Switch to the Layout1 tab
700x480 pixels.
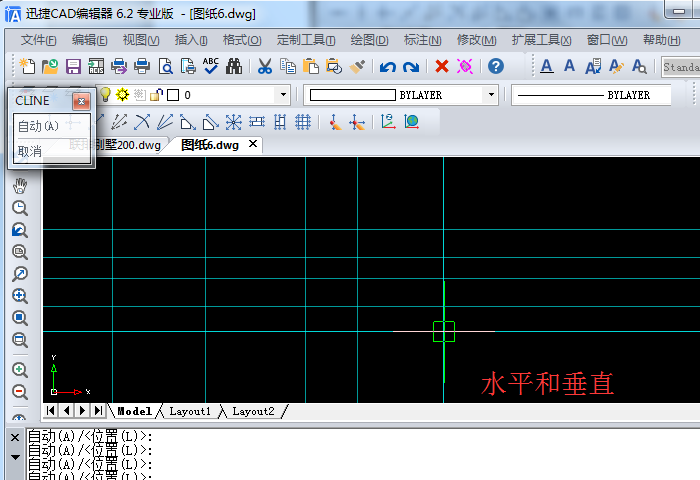click(190, 411)
